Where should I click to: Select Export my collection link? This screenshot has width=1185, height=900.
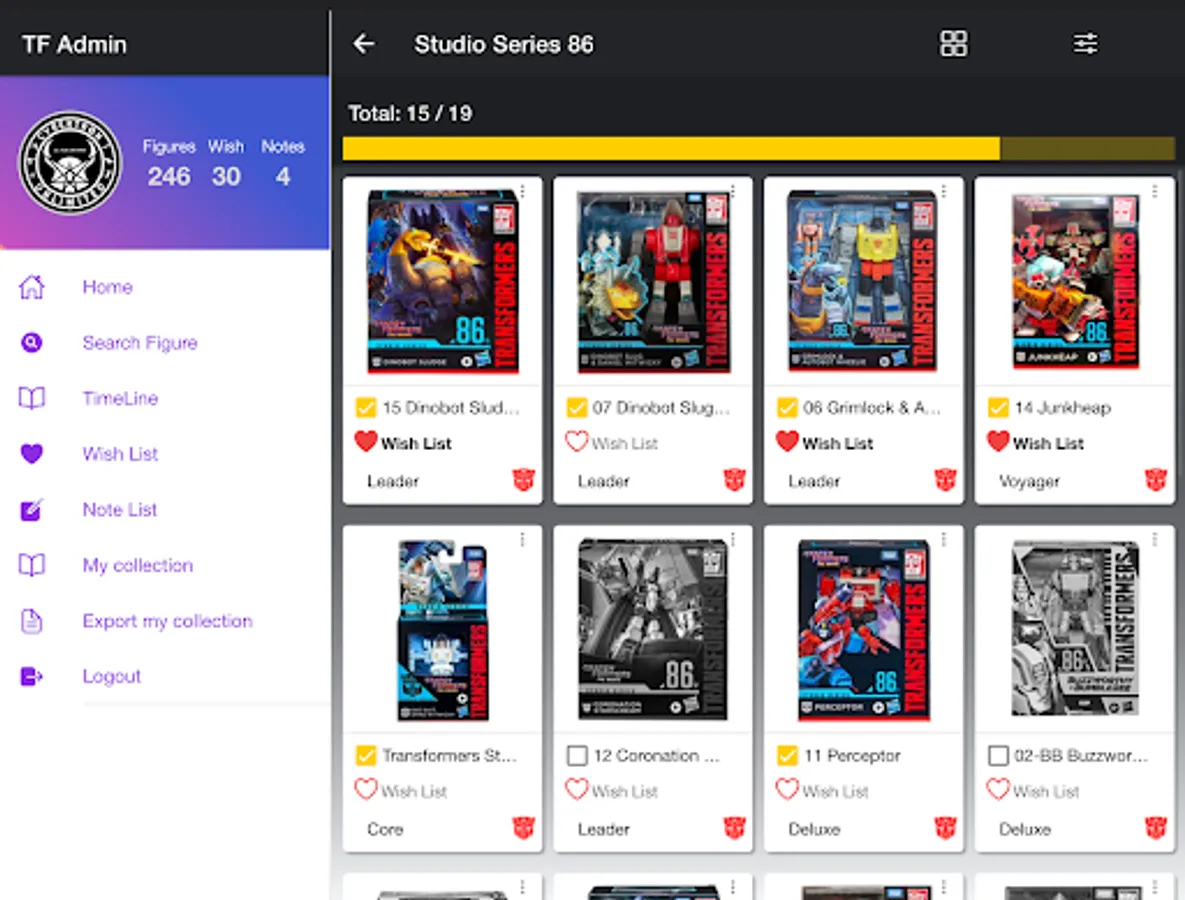(167, 621)
